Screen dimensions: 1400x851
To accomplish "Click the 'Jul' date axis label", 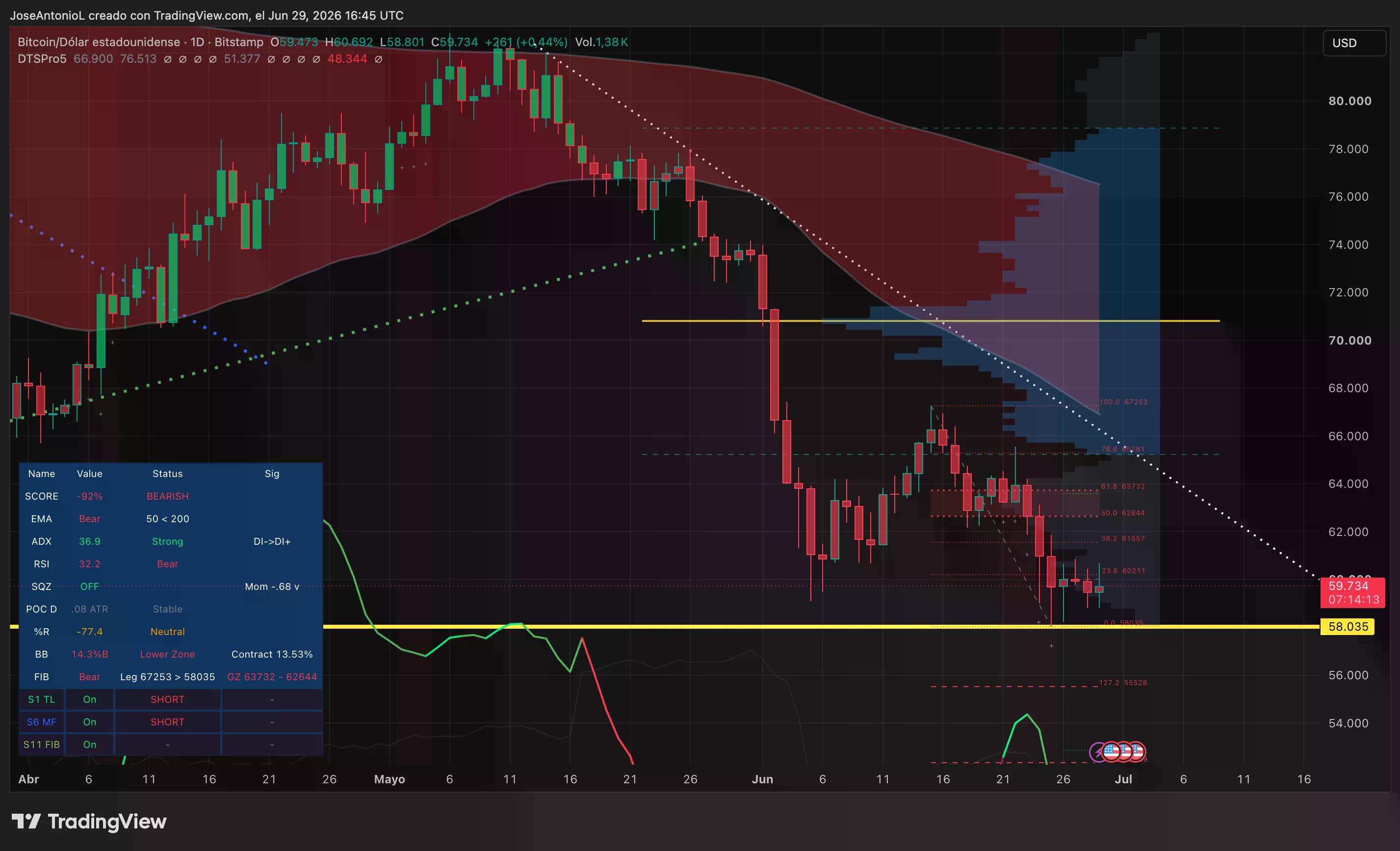I will click(x=1123, y=779).
